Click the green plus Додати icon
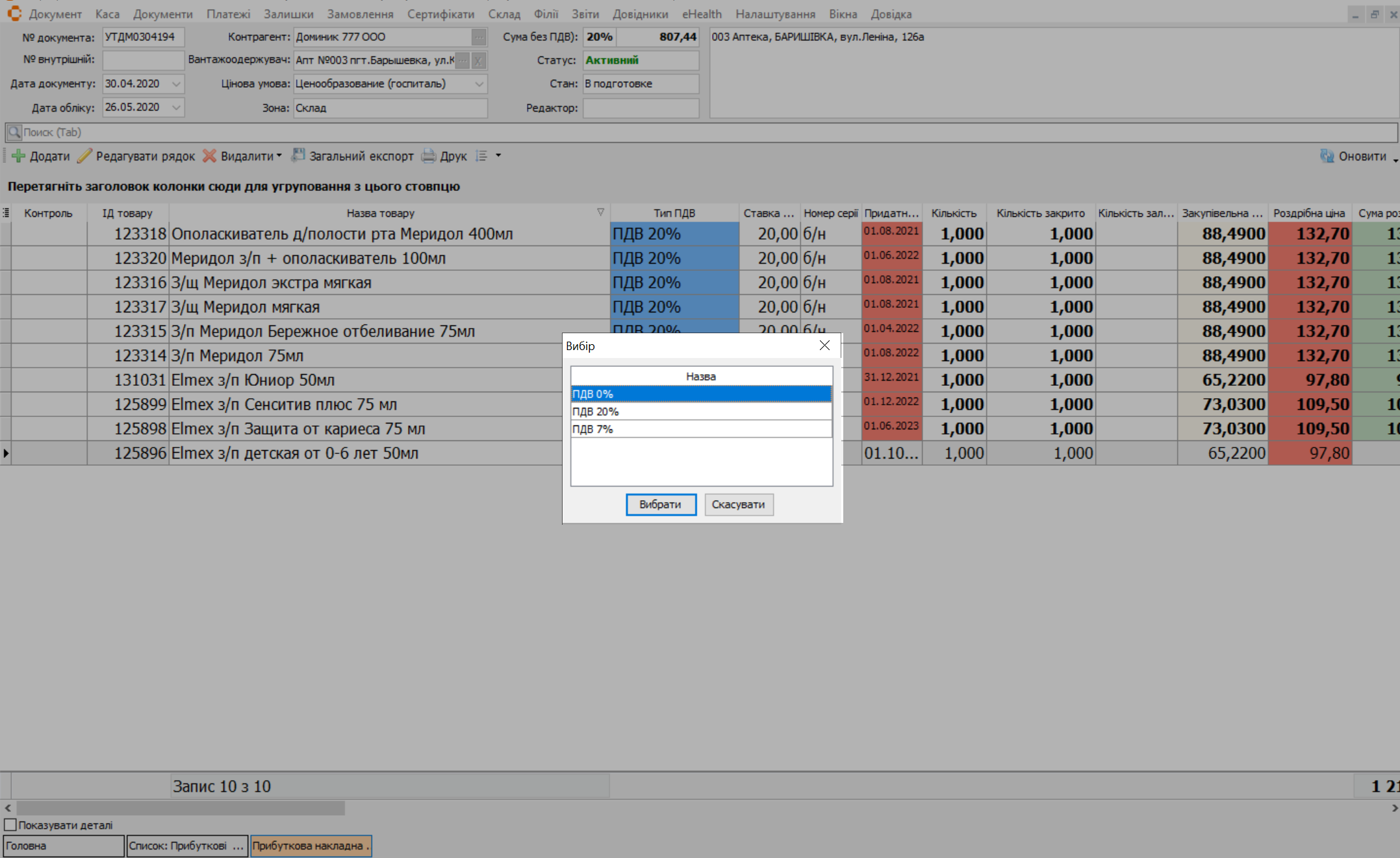The height and width of the screenshot is (858, 1400). [x=18, y=156]
